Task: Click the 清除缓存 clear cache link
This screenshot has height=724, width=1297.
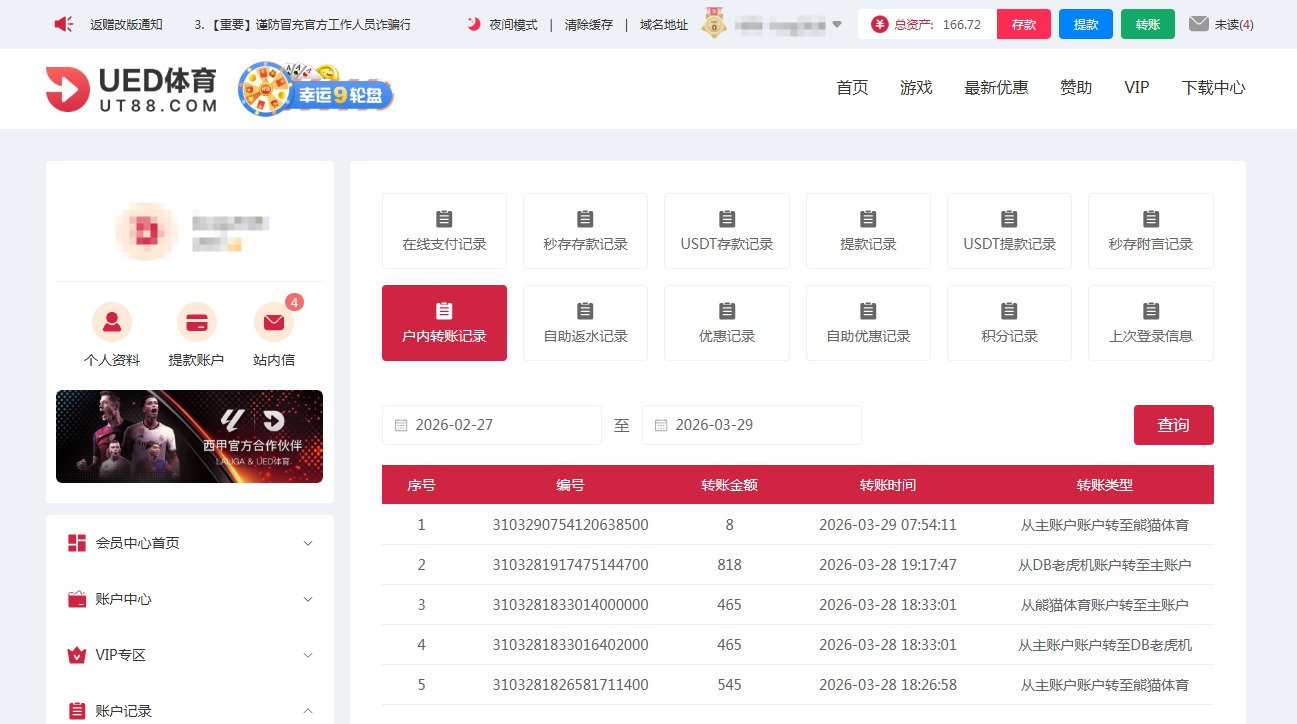Action: (589, 24)
